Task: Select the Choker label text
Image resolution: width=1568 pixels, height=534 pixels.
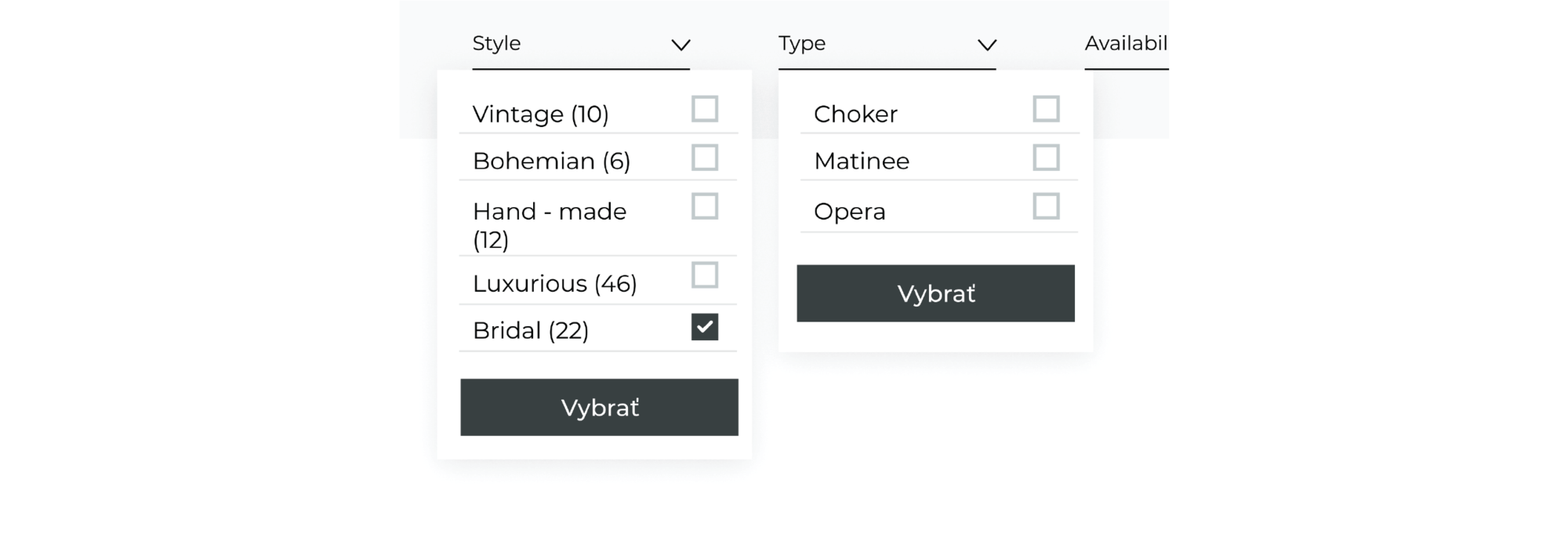Action: 855,114
